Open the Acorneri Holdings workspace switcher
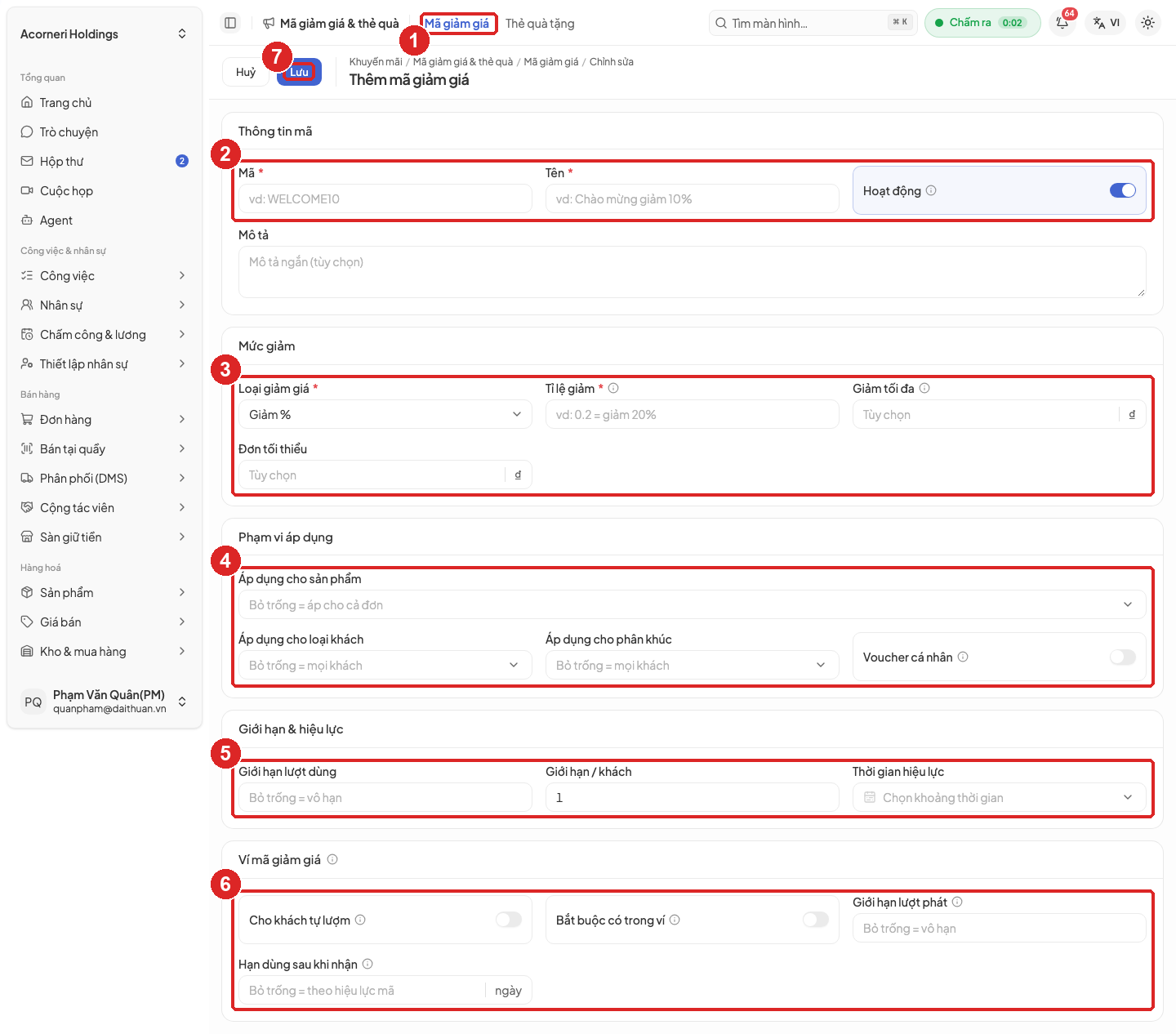 click(104, 33)
